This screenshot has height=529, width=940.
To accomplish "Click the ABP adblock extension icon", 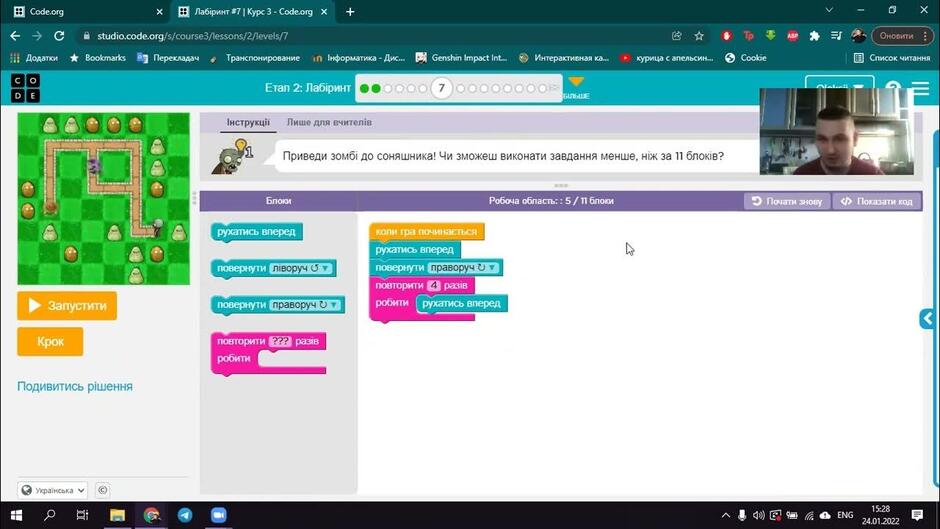I will click(793, 36).
